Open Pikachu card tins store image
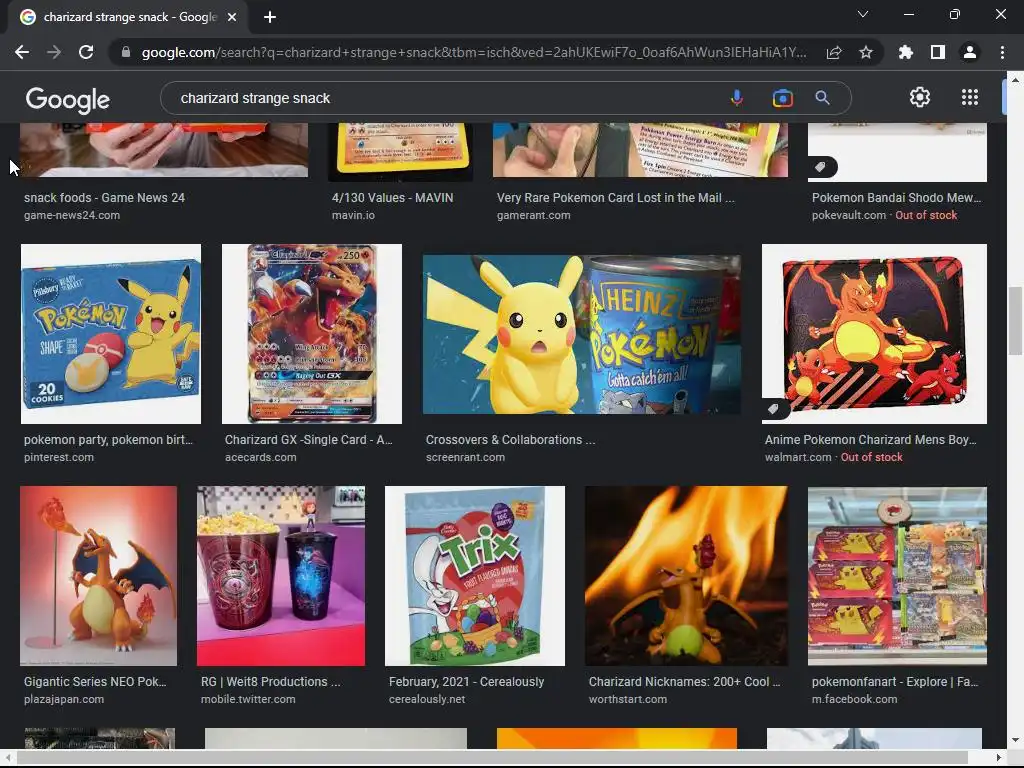1024x768 pixels. click(897, 575)
